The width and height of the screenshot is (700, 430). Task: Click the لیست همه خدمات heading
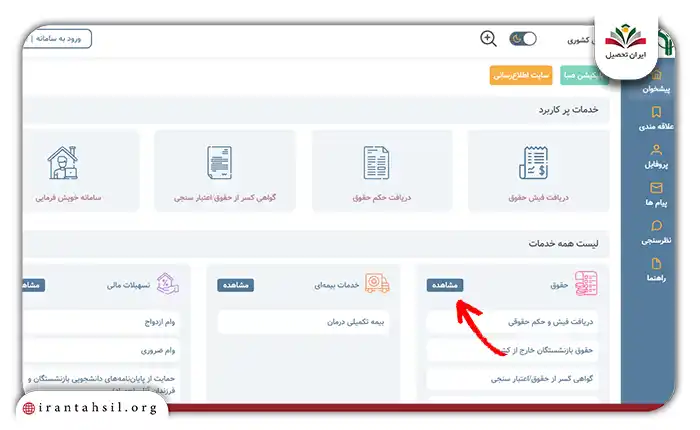point(563,243)
